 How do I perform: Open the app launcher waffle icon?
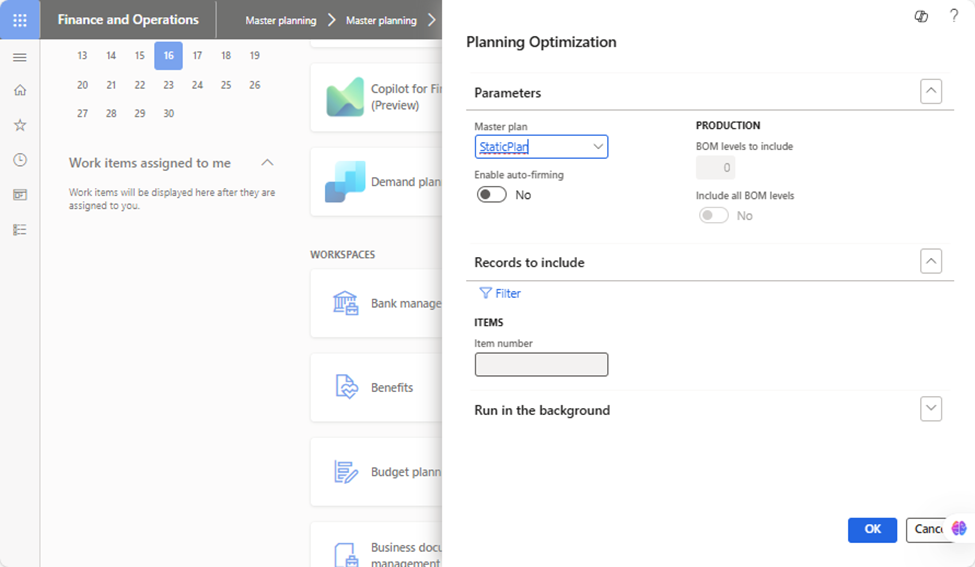(20, 20)
